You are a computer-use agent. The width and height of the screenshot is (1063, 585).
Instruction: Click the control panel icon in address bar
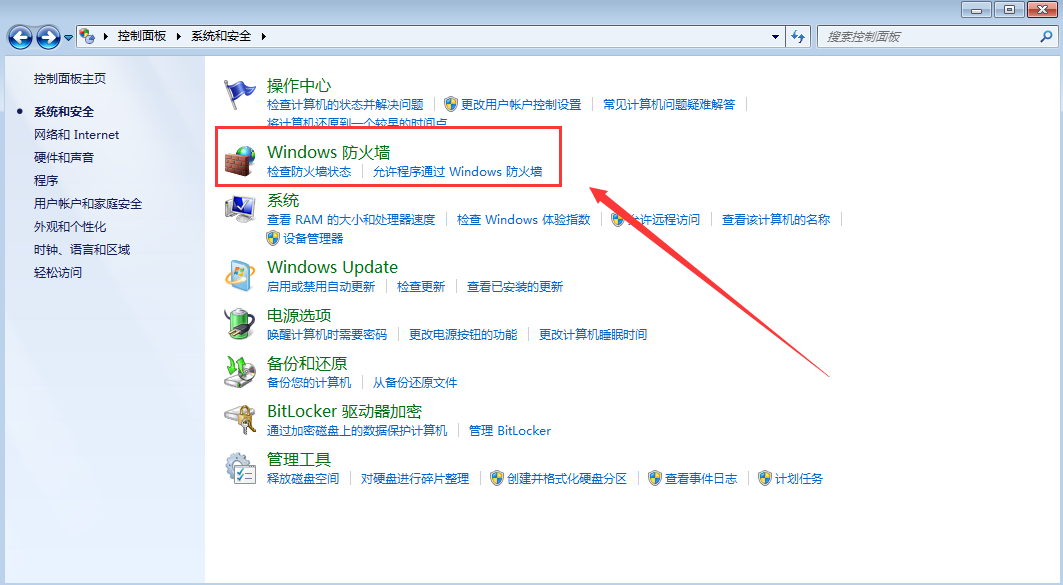click(x=87, y=36)
